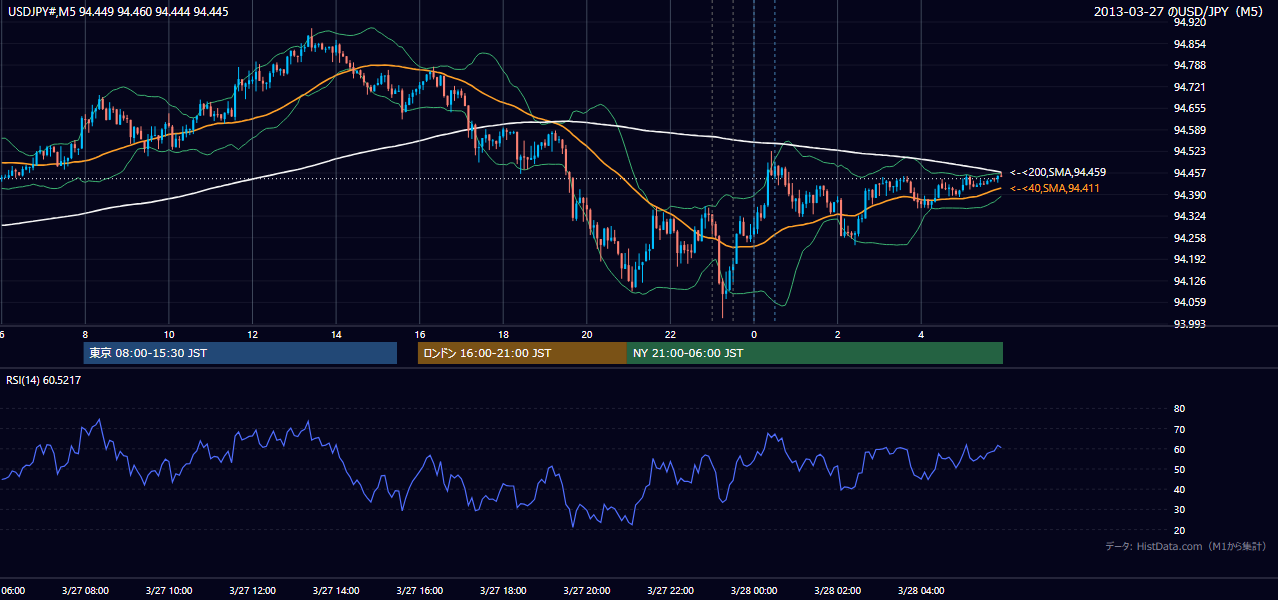Click the 40 SMA 94.411 line label

[x=1054, y=188]
